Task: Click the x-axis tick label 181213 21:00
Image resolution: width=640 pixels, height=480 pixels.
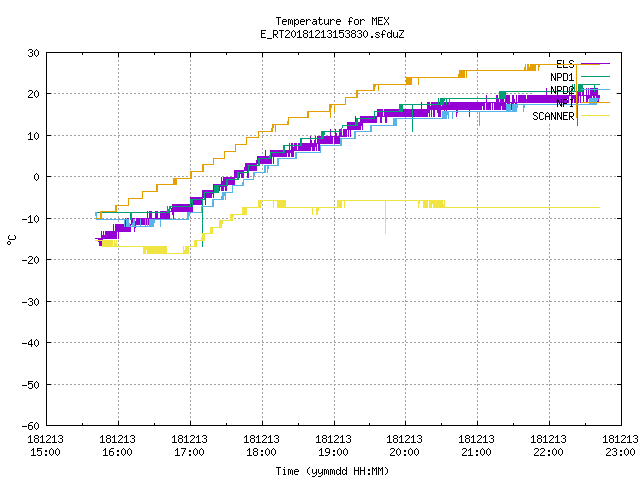Action: point(476,446)
